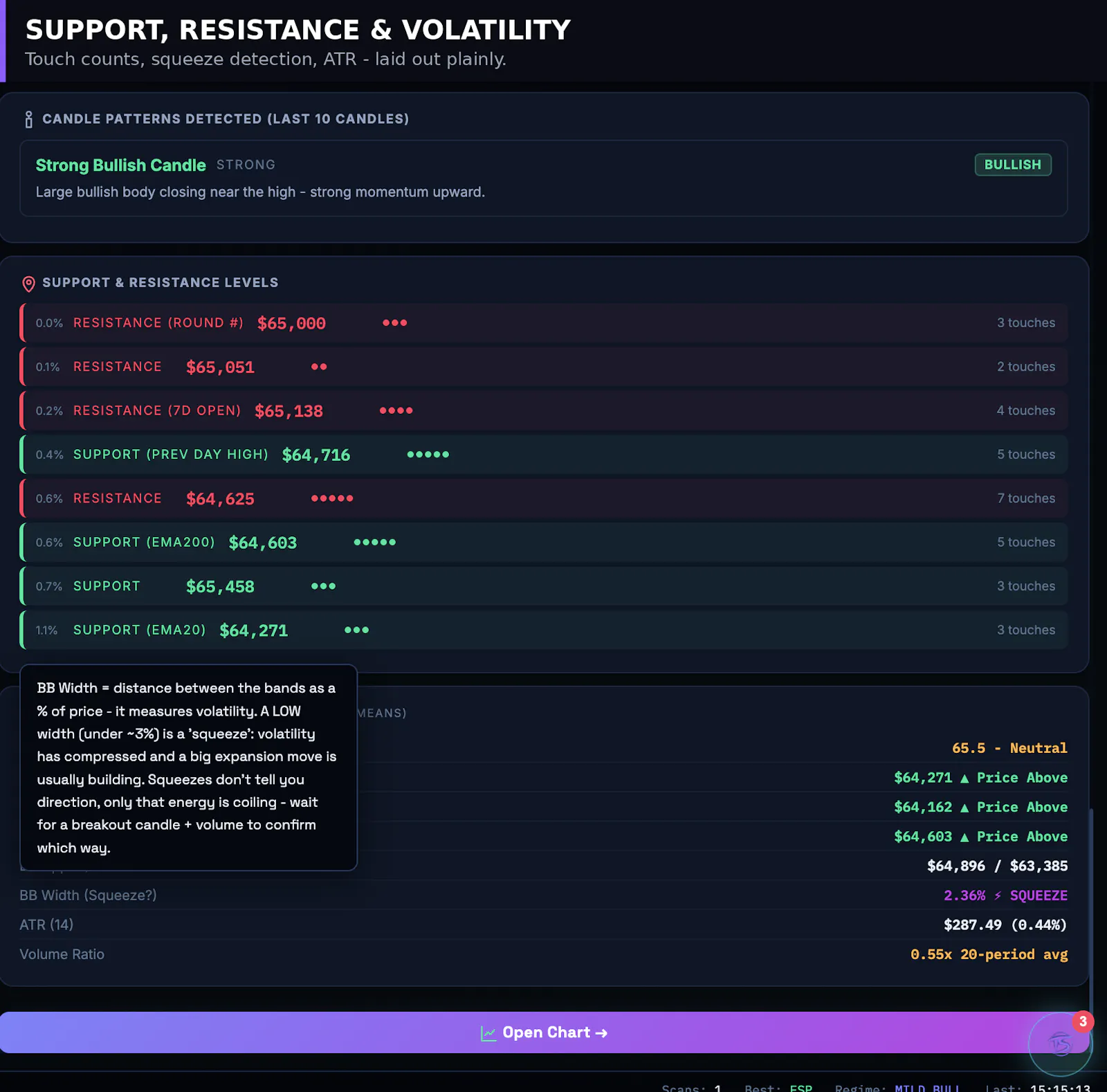
Task: Click the $64,162 Price Above value
Action: tap(980, 807)
